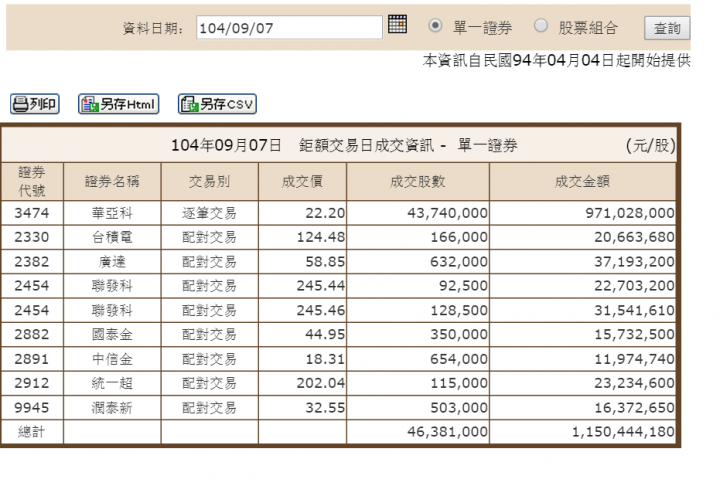Click the price 44.95 cell

pyautogui.click(x=302, y=334)
